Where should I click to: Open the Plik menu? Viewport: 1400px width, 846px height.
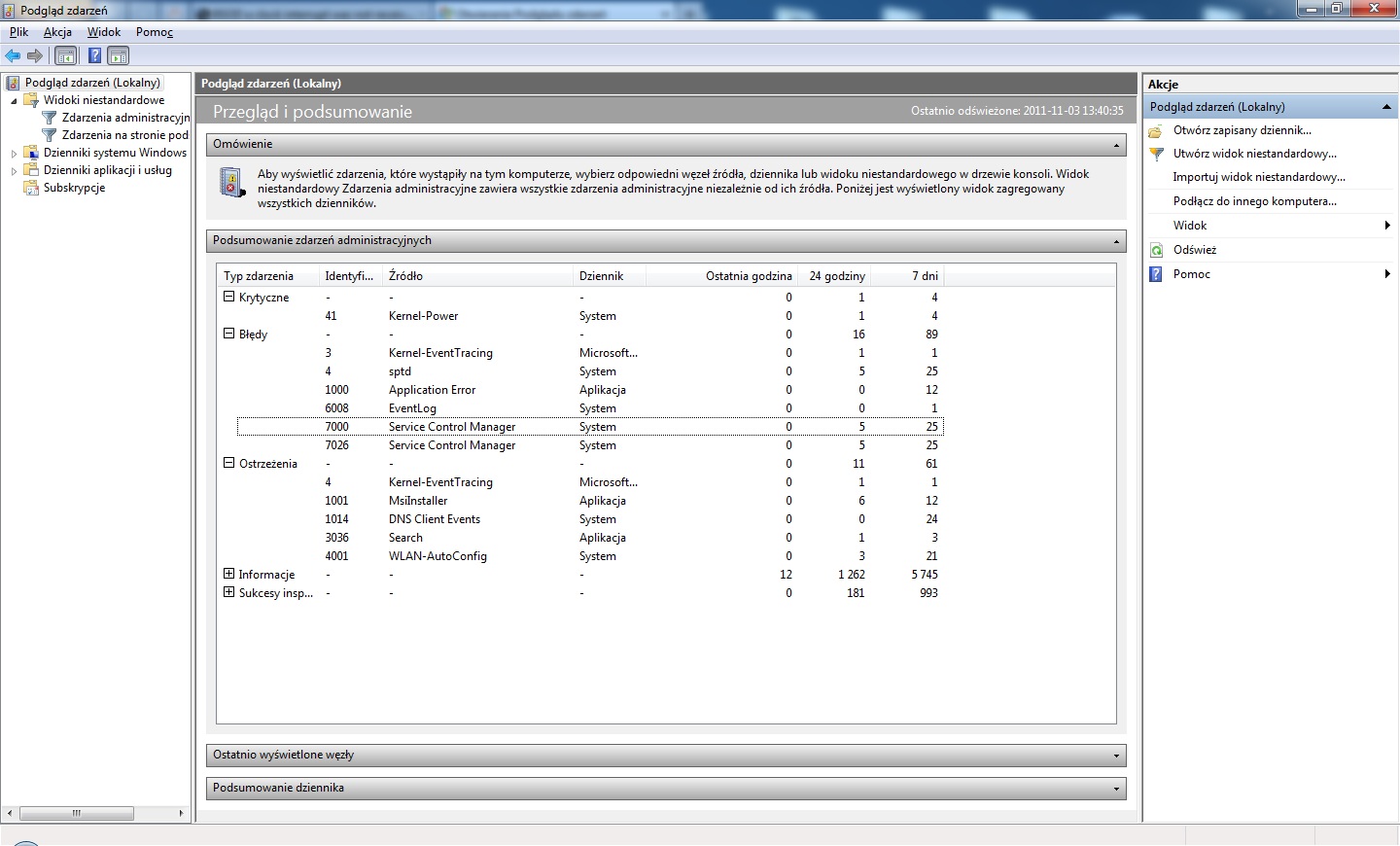18,32
